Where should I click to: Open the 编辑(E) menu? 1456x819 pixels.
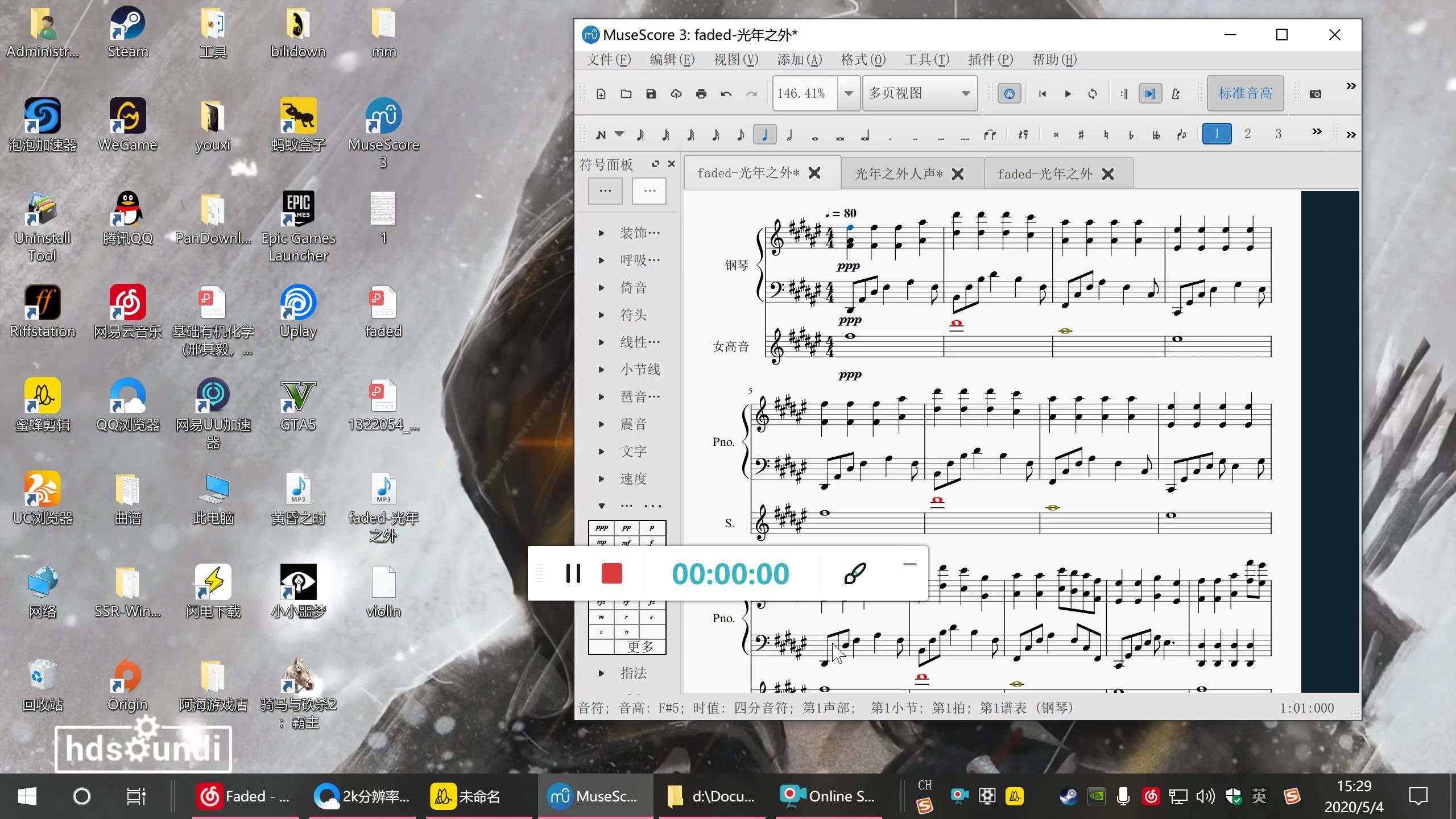(672, 60)
